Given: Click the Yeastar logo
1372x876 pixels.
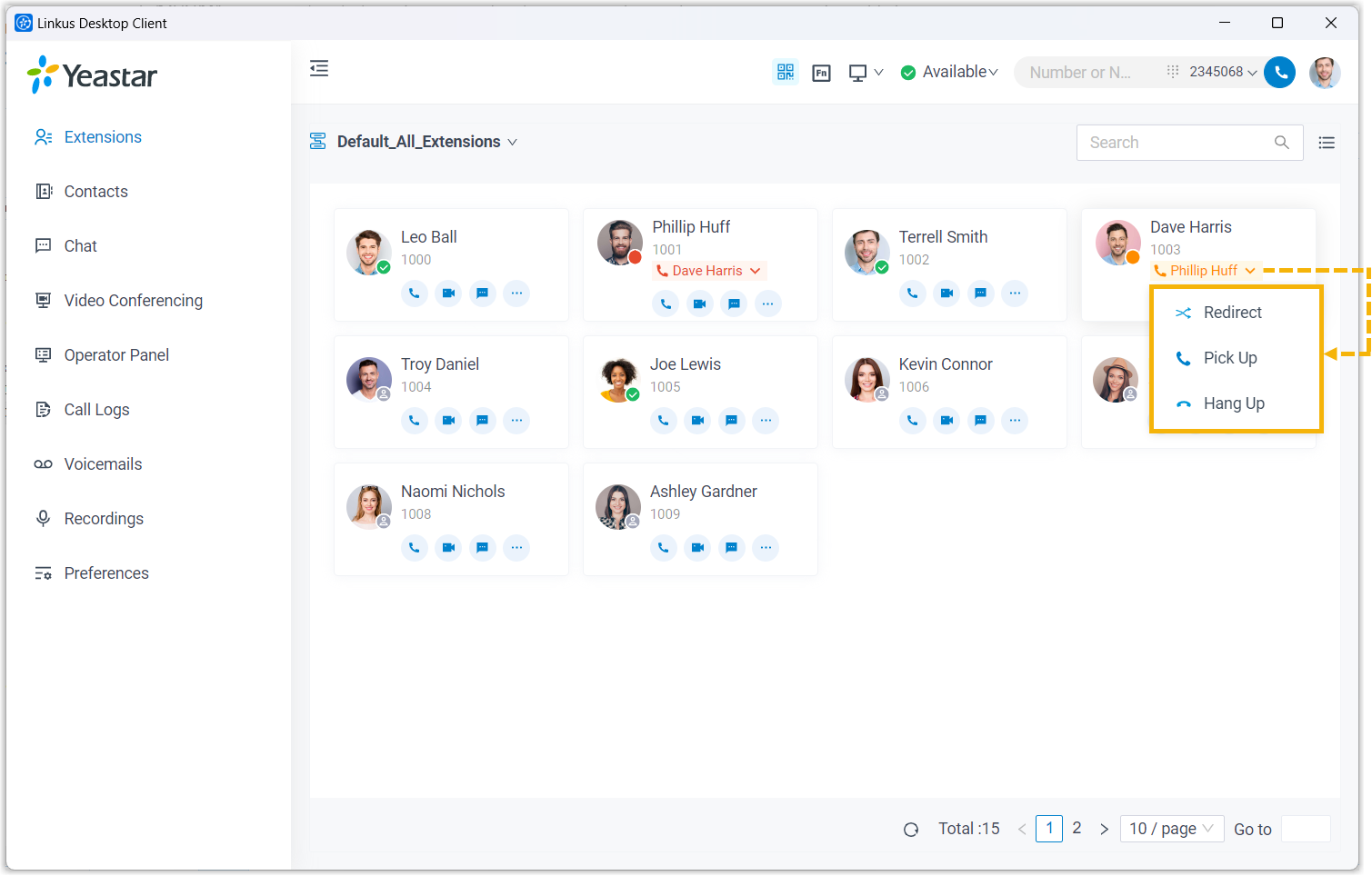Looking at the screenshot, I should click(92, 75).
